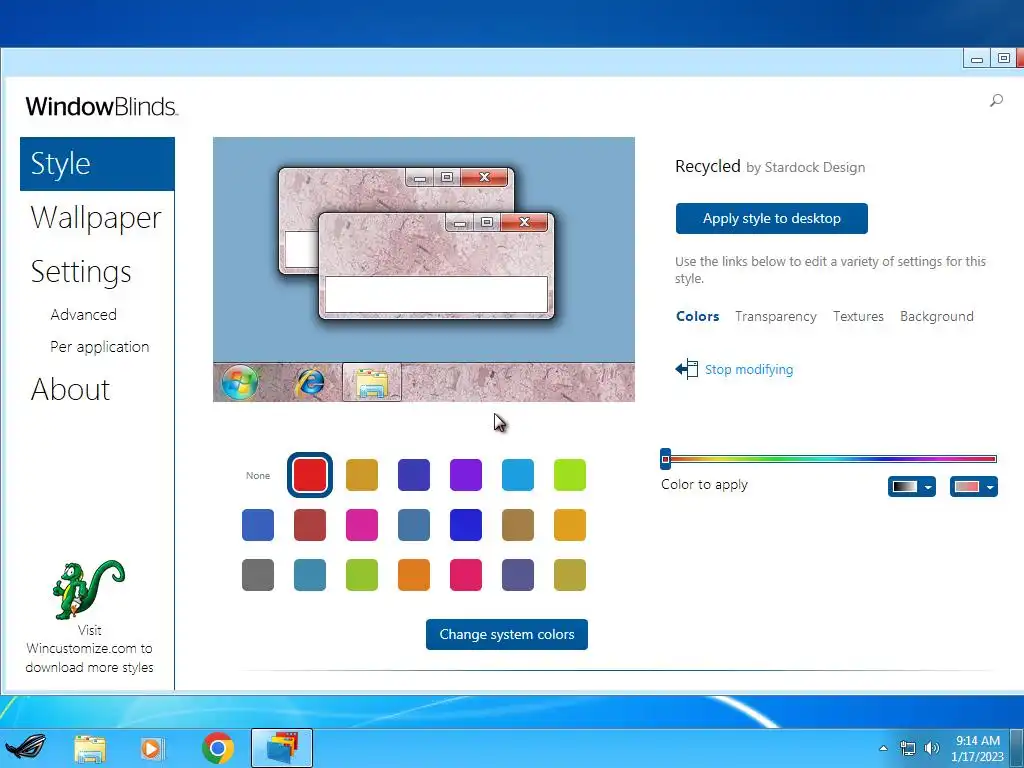This screenshot has width=1024, height=768.
Task: Click the Stop modifying arrow icon
Action: [686, 369]
